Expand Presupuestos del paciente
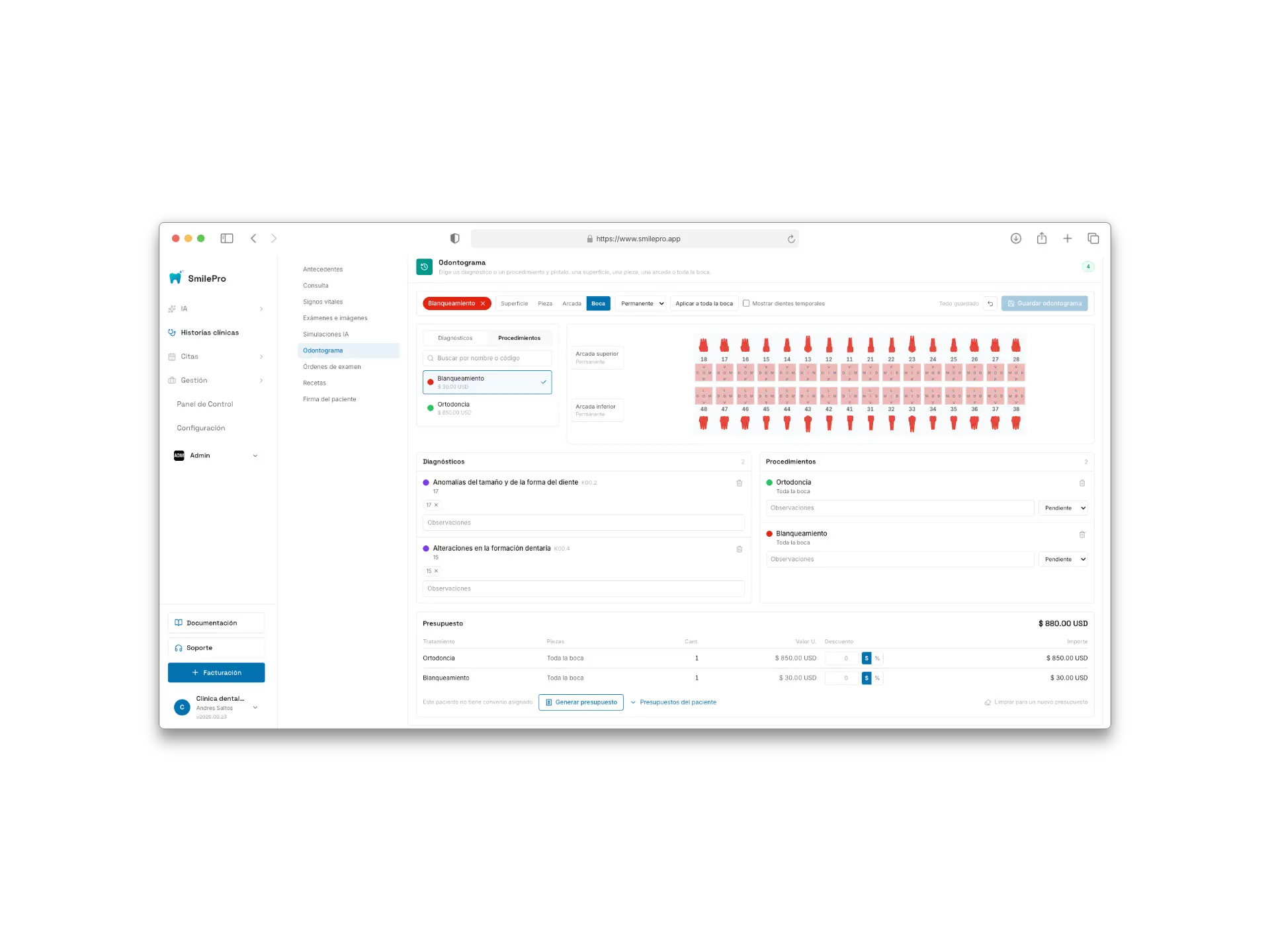This screenshot has height=952, width=1270. click(673, 702)
